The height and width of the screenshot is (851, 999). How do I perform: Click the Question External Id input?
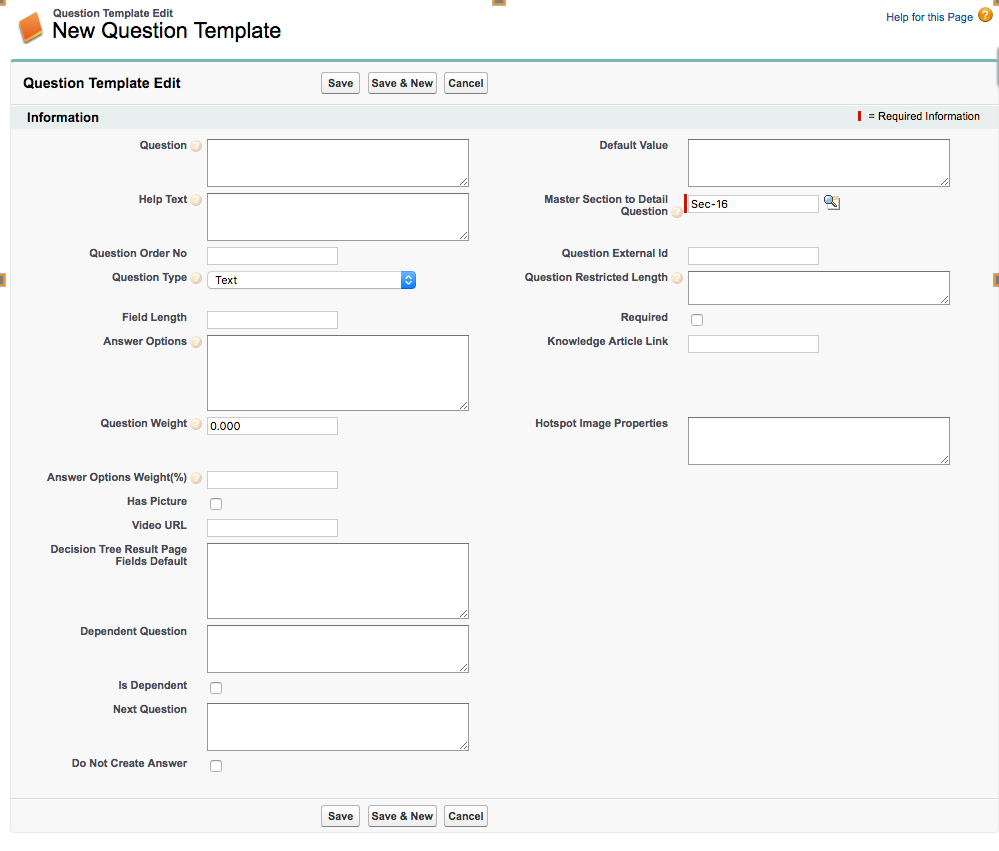coord(753,256)
